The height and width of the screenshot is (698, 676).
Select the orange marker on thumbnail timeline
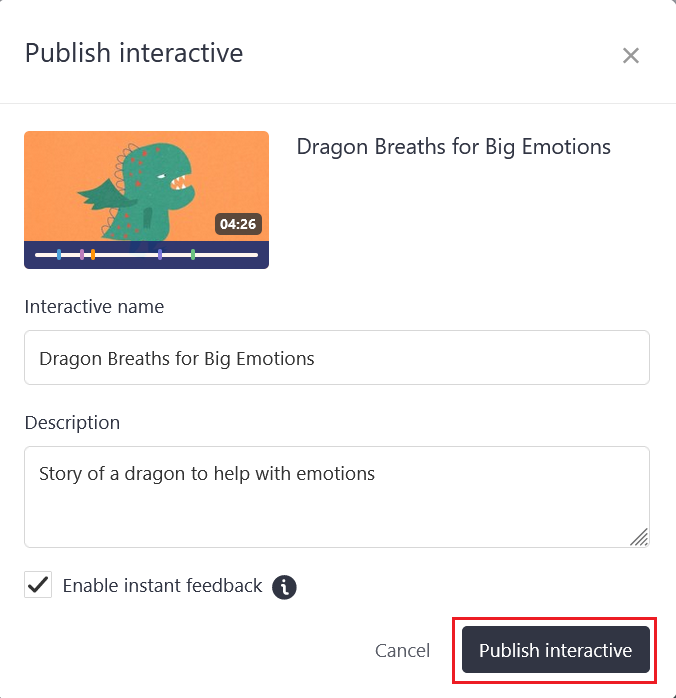[x=93, y=255]
